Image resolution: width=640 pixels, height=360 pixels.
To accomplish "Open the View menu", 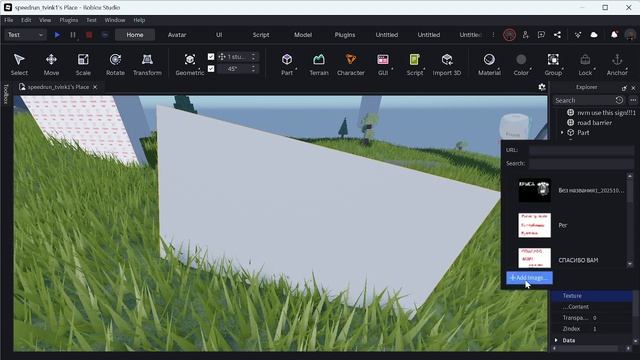I will 45,20.
